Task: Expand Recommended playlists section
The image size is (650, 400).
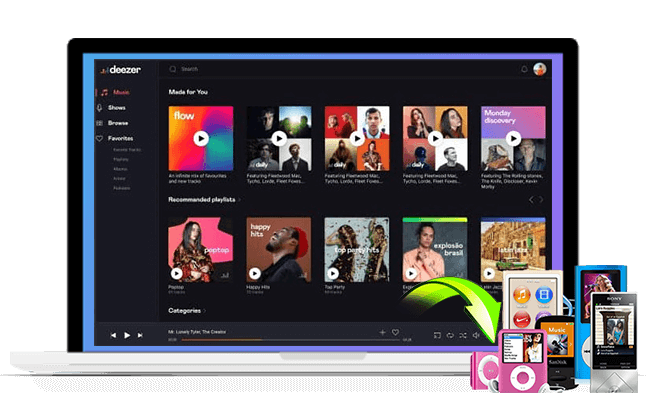Action: pyautogui.click(x=204, y=199)
